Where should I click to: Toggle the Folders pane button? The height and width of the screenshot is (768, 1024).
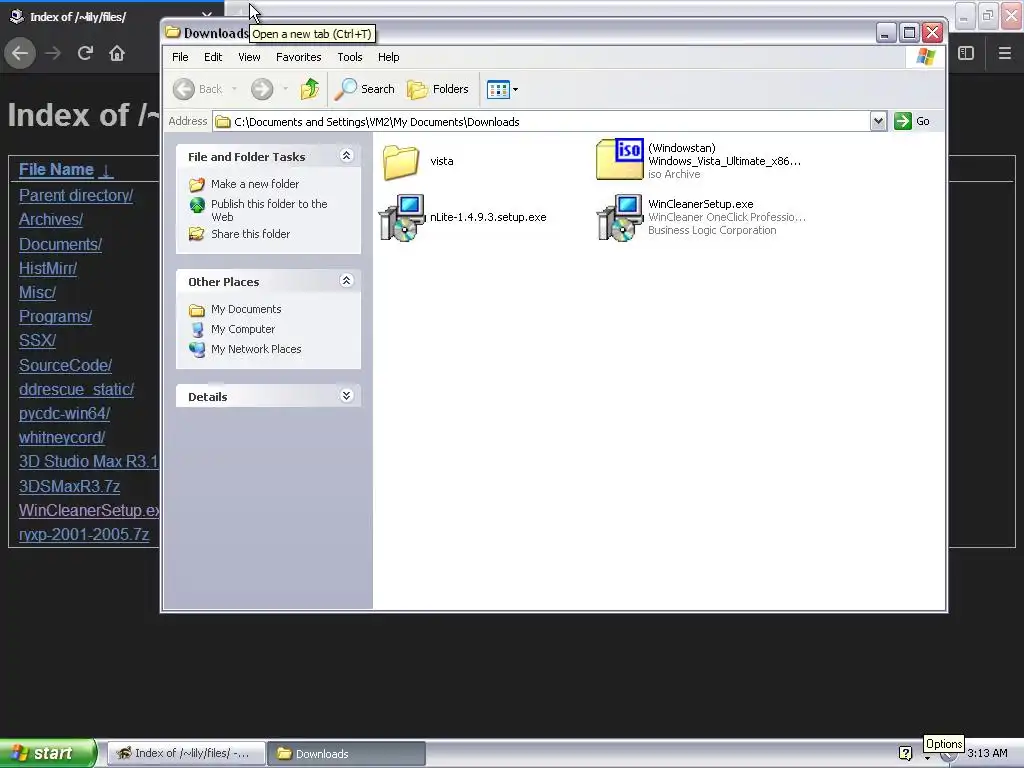click(438, 89)
